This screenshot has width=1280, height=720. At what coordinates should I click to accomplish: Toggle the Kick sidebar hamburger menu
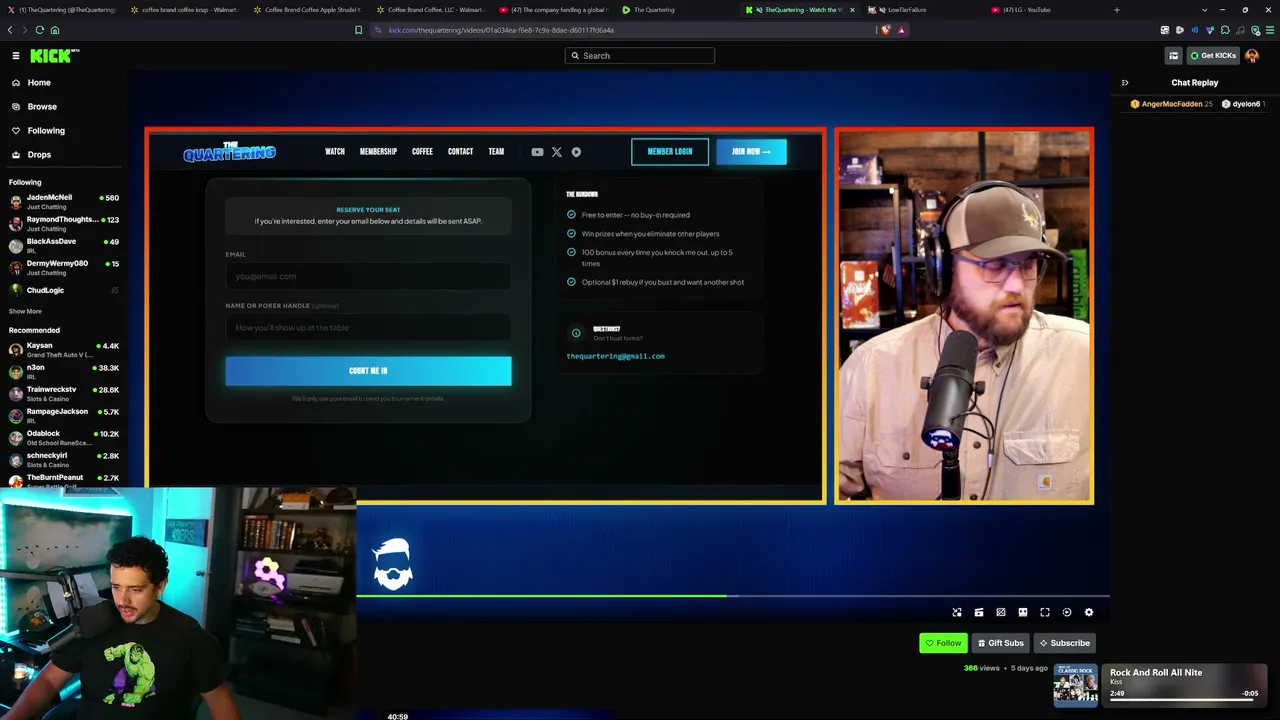coord(16,56)
